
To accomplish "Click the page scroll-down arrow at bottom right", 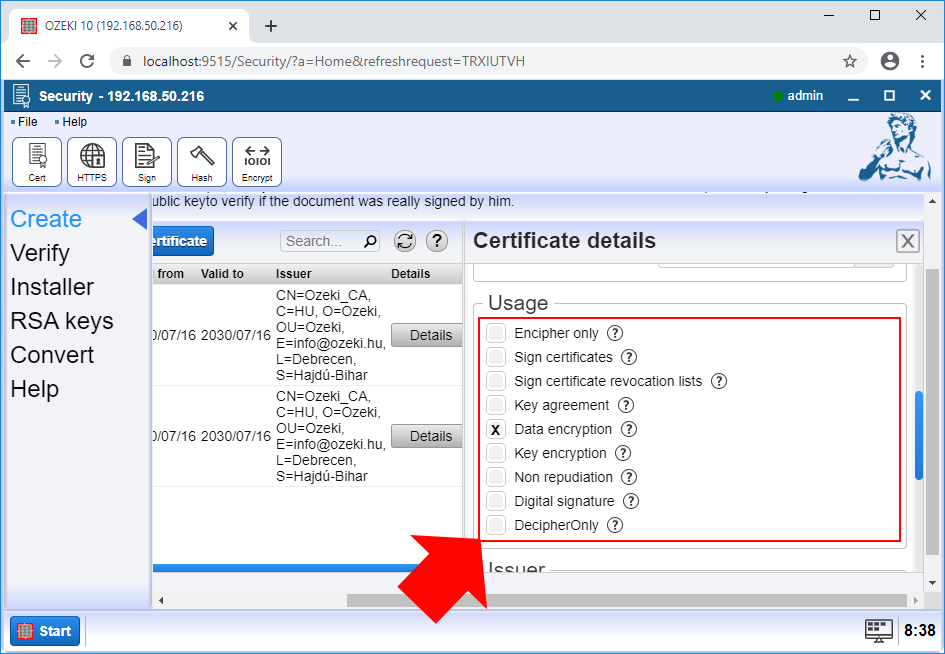I will coord(932,583).
